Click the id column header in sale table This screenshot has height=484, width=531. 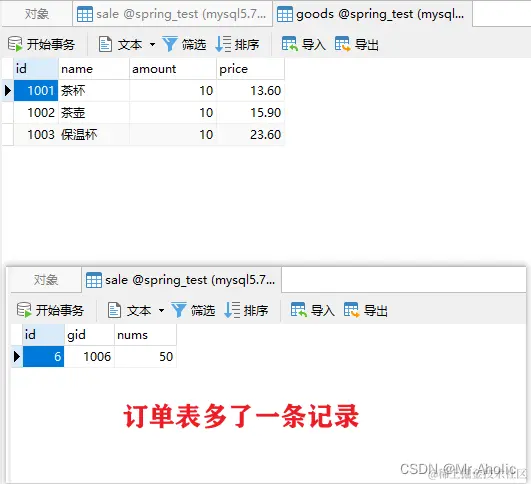click(x=43, y=335)
